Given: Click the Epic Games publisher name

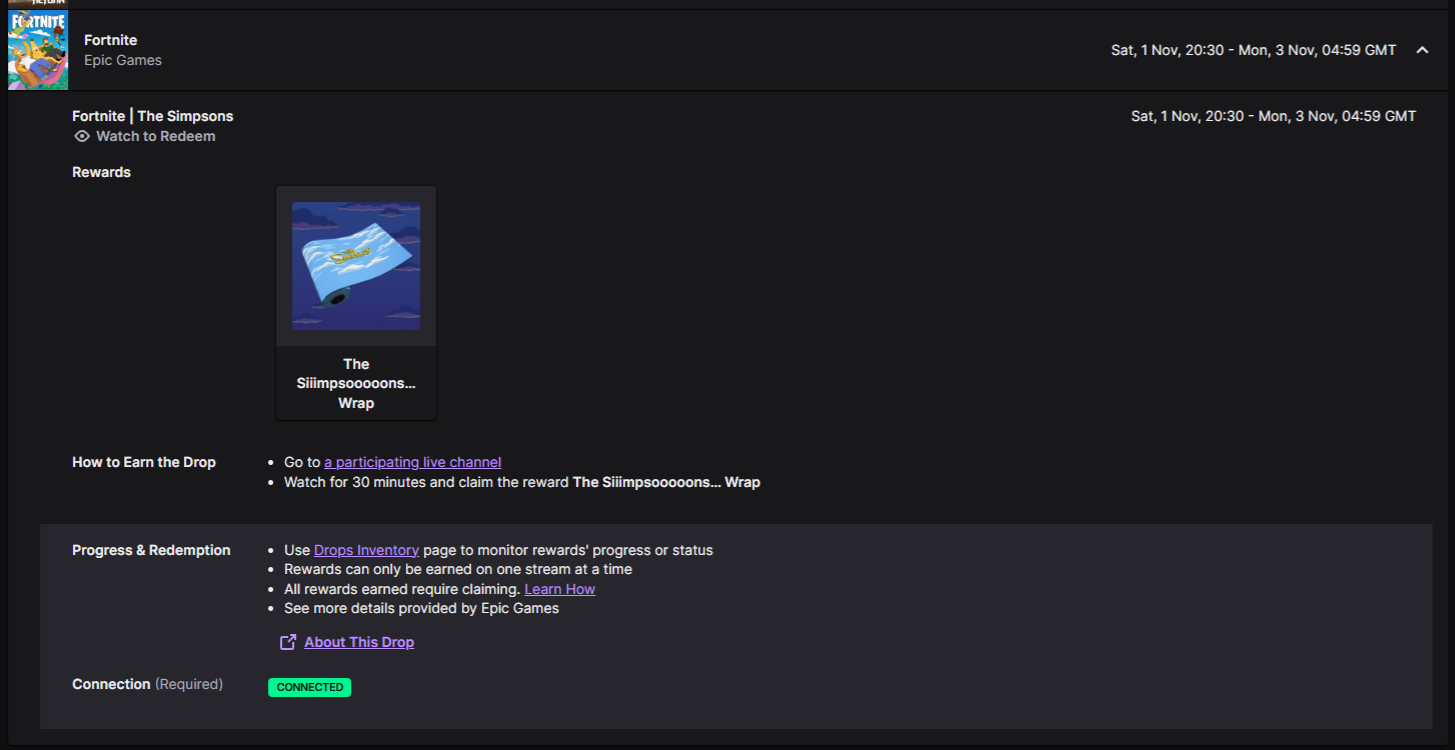Looking at the screenshot, I should (x=123, y=60).
